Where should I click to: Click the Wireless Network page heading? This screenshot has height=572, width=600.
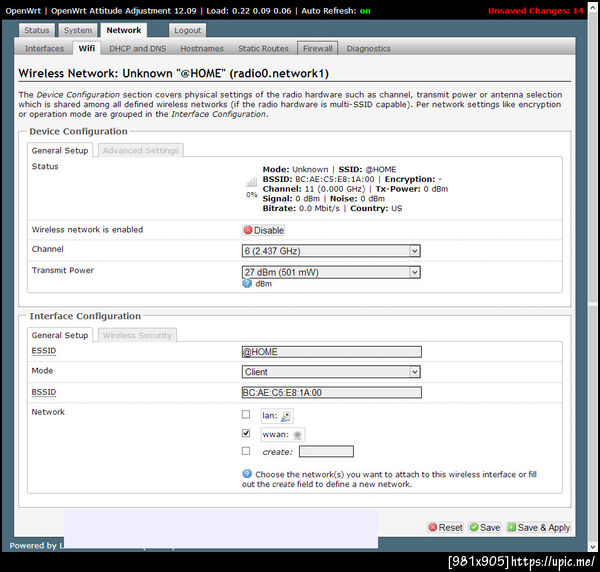(174, 73)
